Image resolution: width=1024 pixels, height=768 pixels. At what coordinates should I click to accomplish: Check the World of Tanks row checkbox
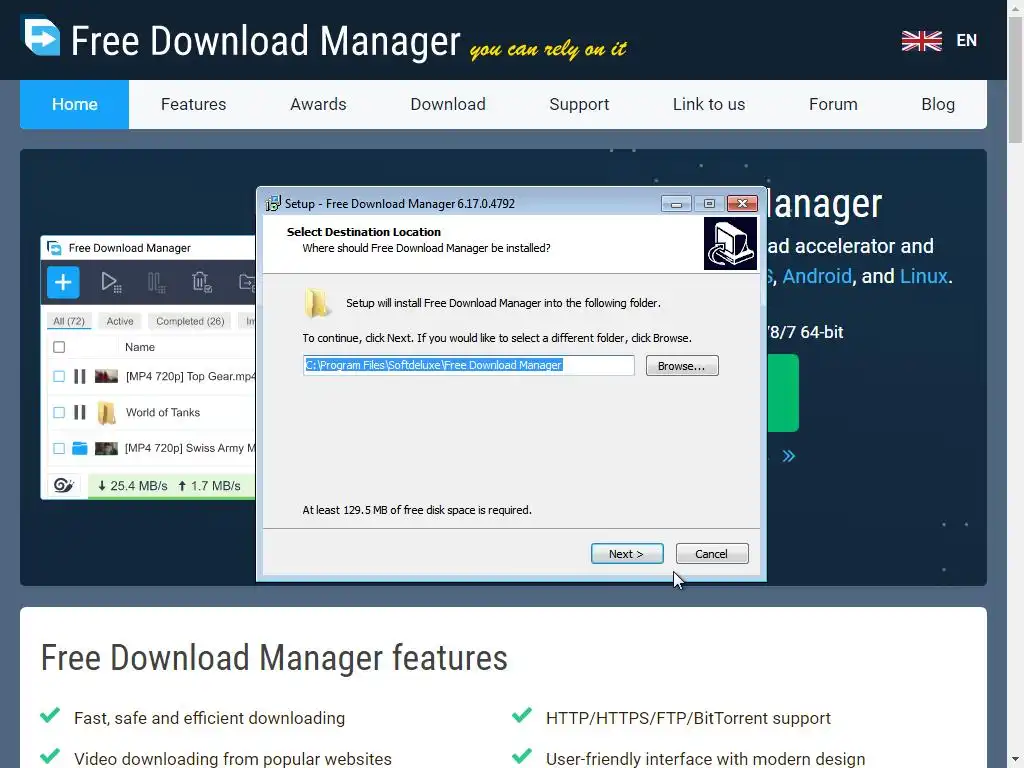[59, 412]
